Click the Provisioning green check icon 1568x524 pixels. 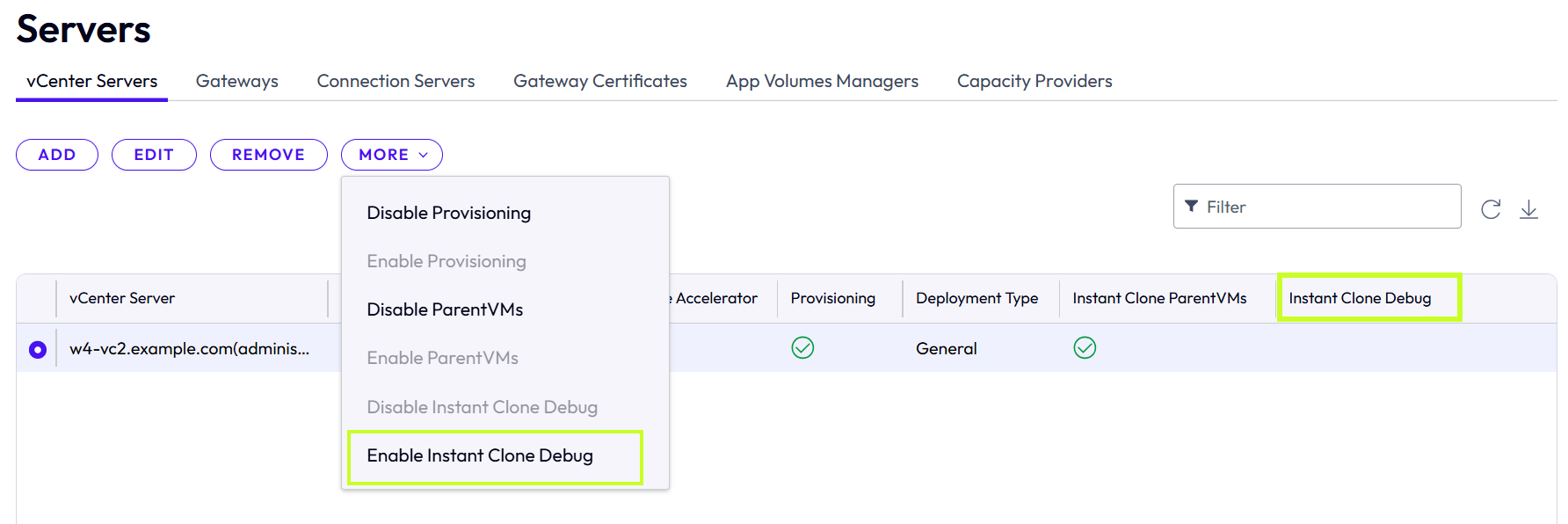click(x=802, y=348)
